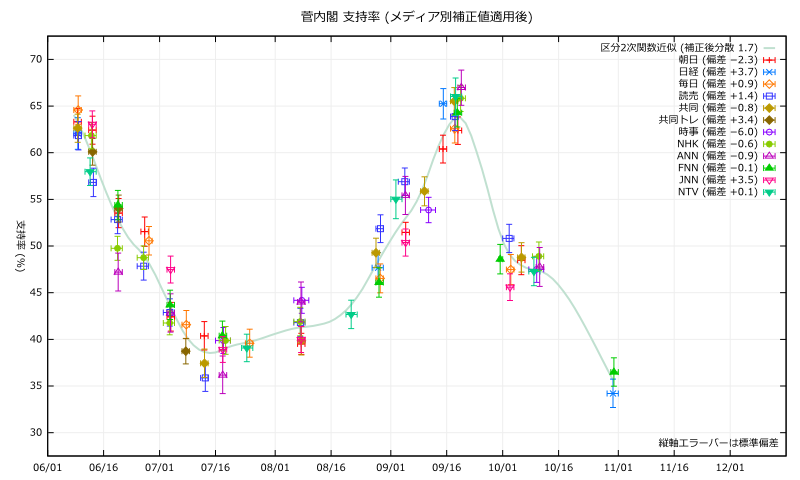Click the 共同 filled diamond legend marker
800x480 pixels.
770,108
